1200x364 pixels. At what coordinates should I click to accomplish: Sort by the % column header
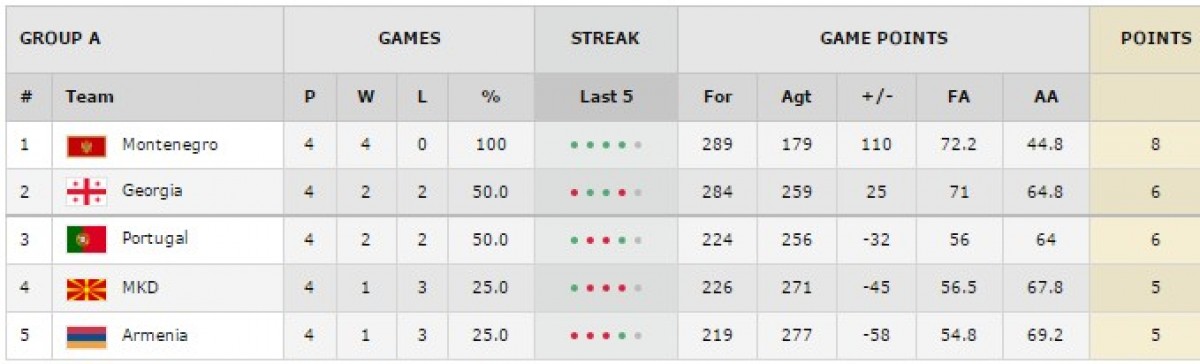click(x=490, y=97)
